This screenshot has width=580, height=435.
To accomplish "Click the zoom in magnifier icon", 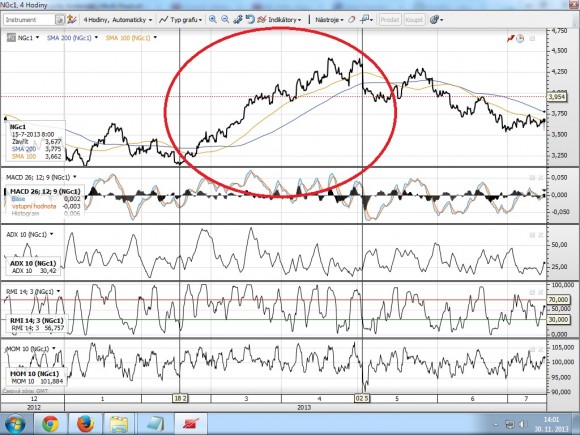I will point(213,20).
